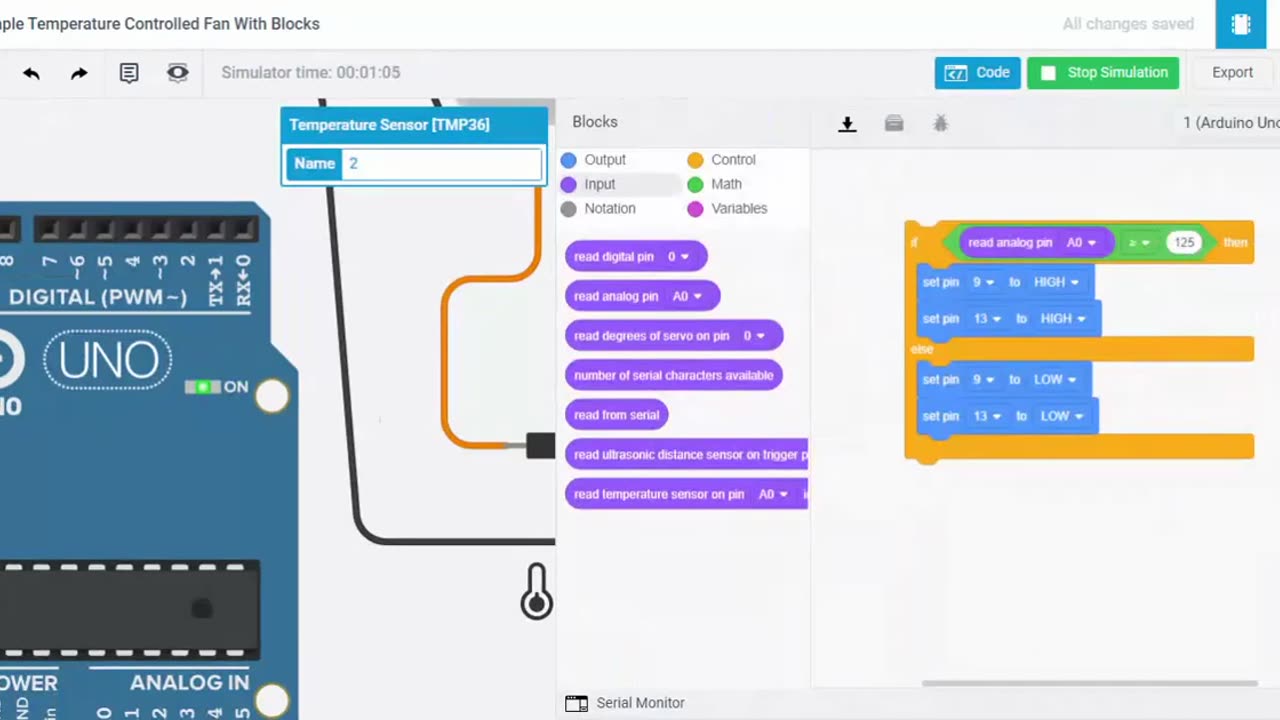Toggle the eye visibility icon in toolbar
The height and width of the screenshot is (720, 1280).
coord(178,73)
